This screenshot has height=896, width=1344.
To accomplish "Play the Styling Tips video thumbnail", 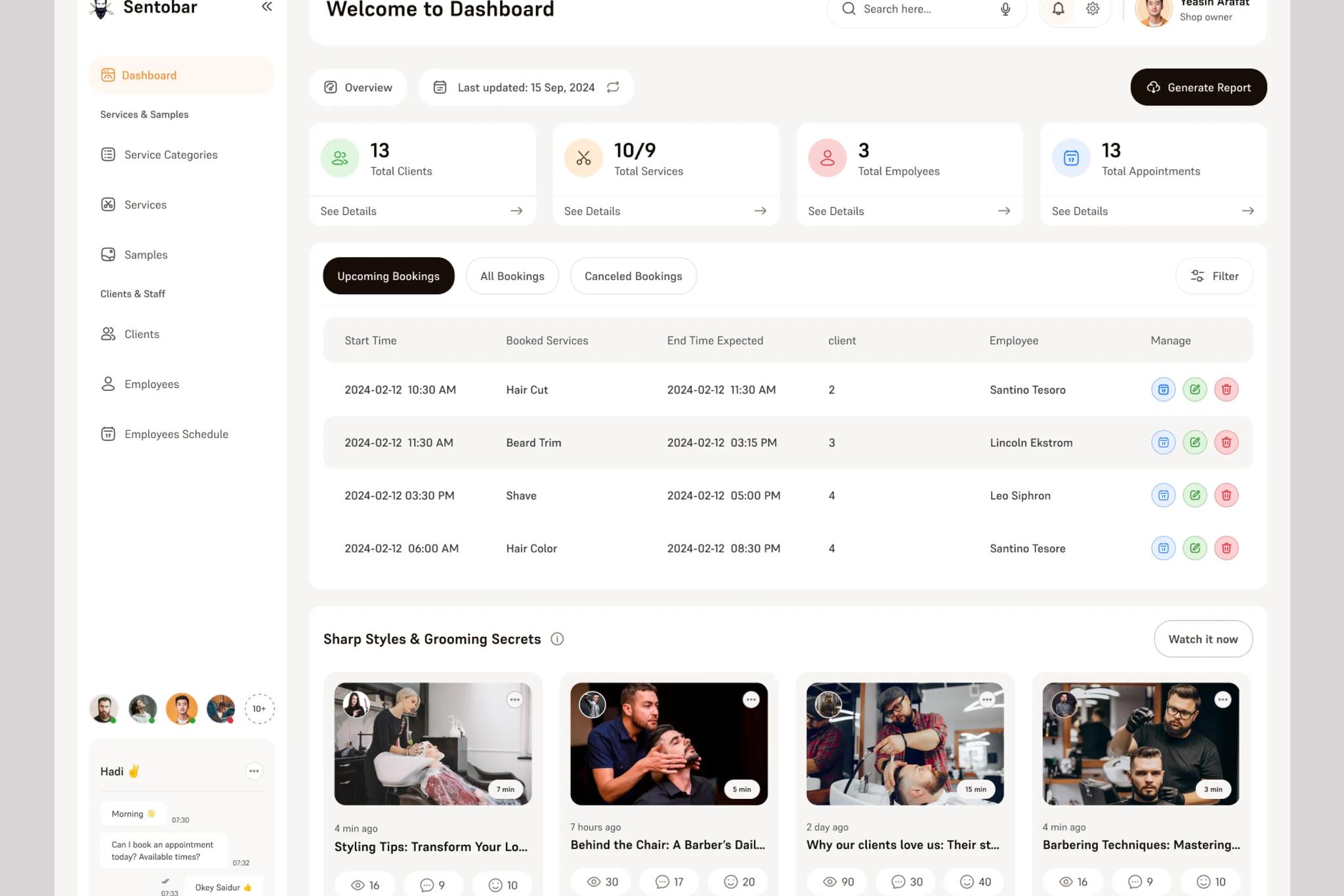I will coord(433,744).
